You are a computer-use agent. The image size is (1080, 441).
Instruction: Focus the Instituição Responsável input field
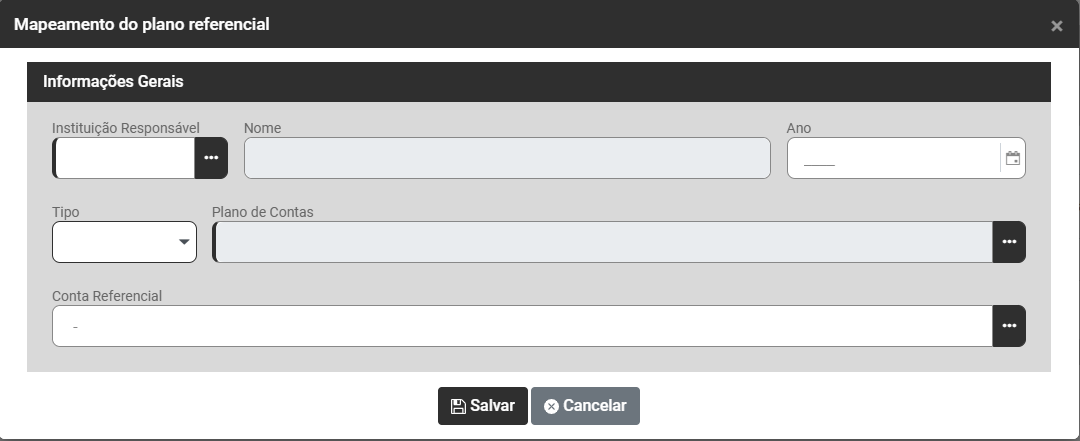pos(125,158)
